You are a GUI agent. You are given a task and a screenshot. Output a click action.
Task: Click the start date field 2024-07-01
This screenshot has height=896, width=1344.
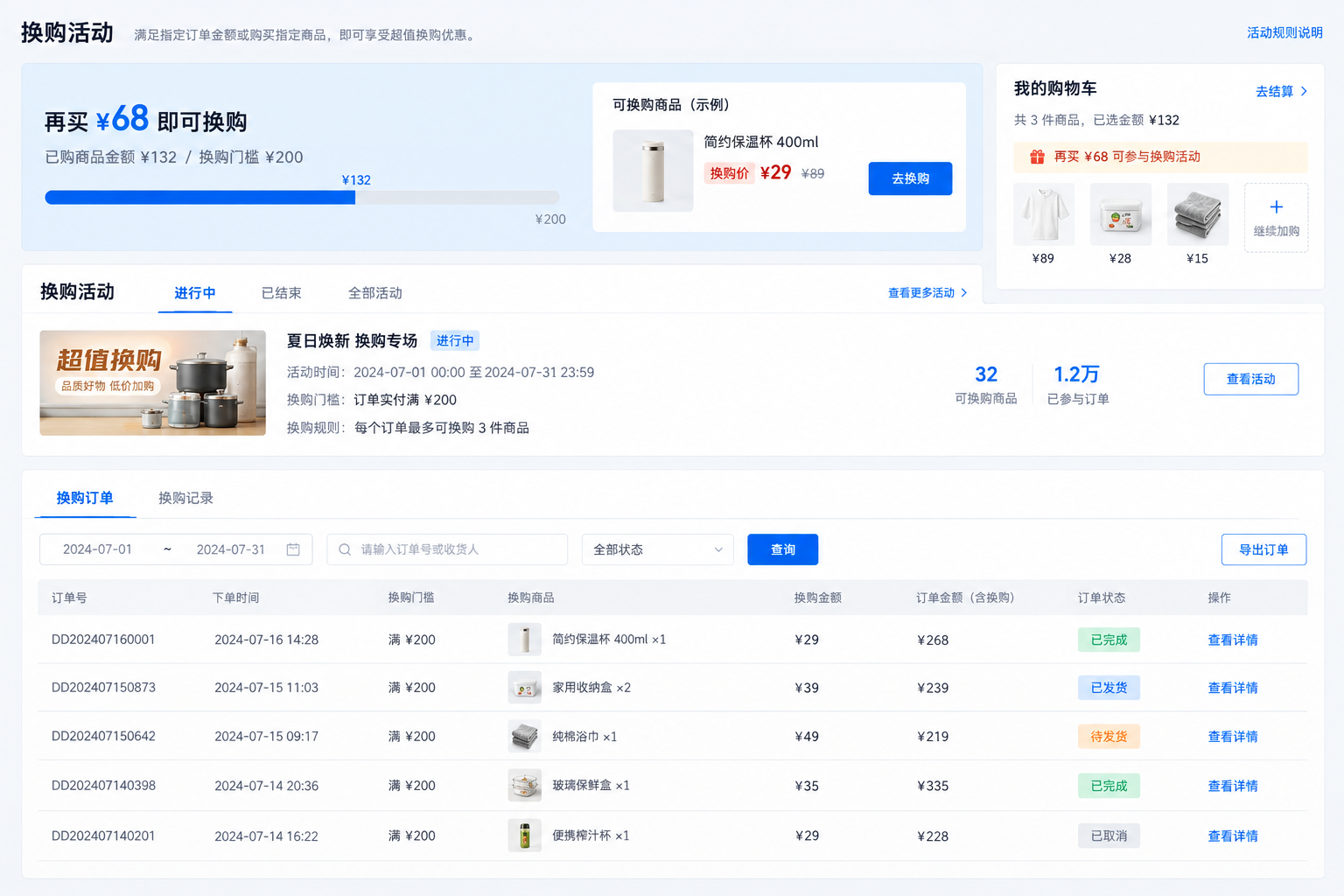click(97, 549)
